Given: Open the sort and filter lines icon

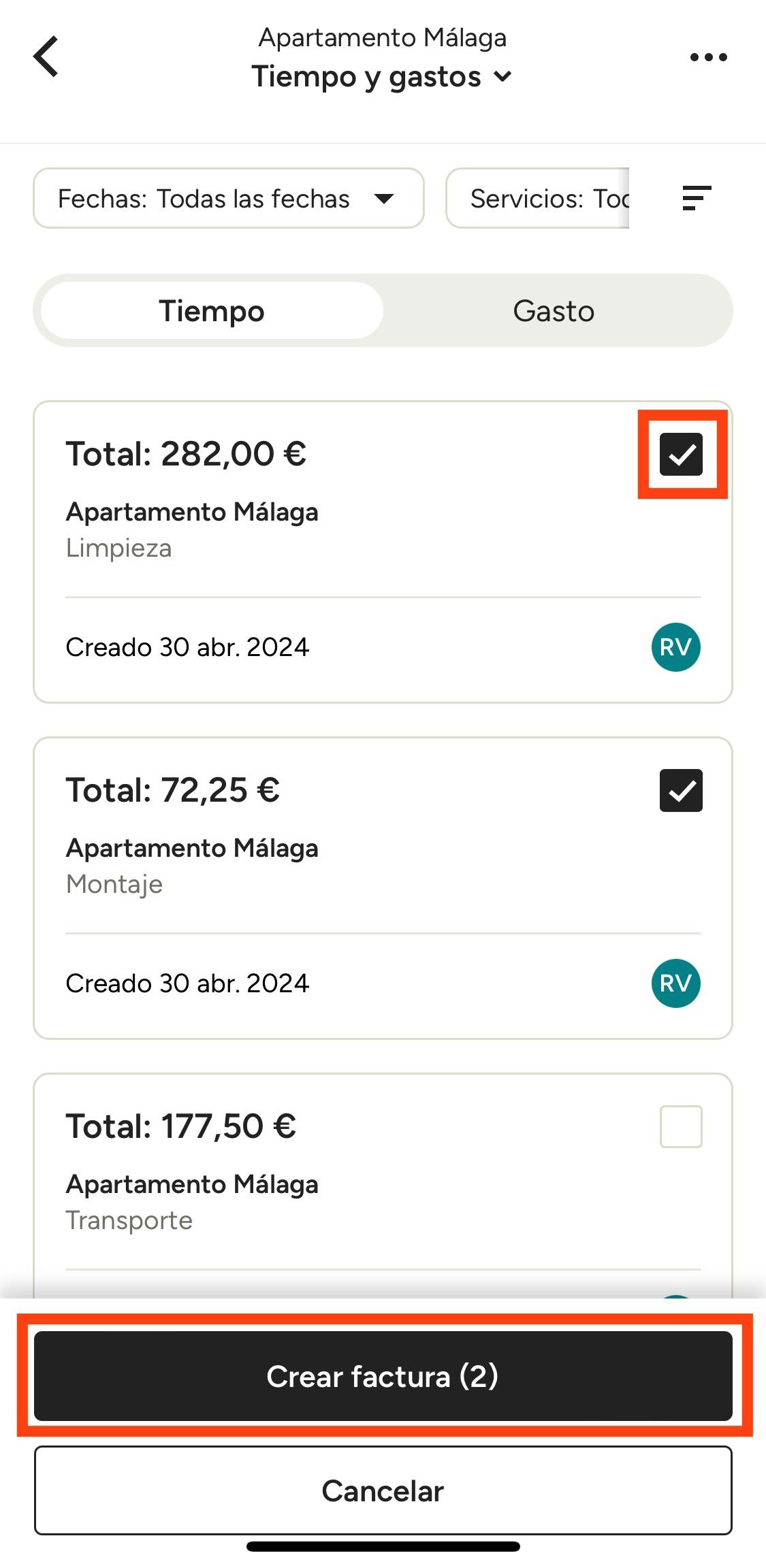Looking at the screenshot, I should pos(697,198).
